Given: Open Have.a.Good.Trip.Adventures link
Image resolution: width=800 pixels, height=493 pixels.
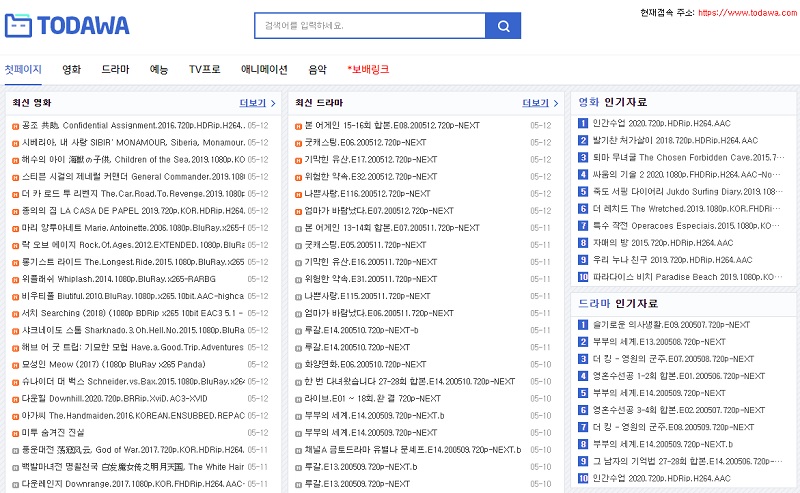Looking at the screenshot, I should click(x=133, y=348).
